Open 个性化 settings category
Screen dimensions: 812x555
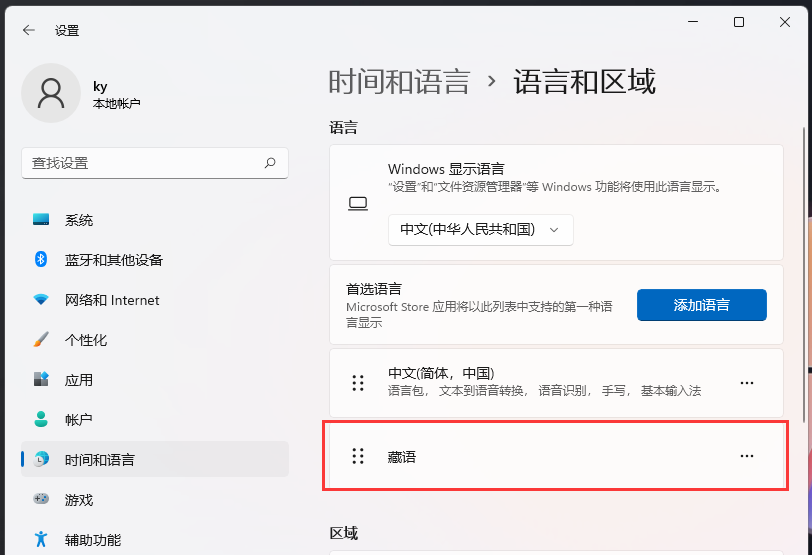155,340
